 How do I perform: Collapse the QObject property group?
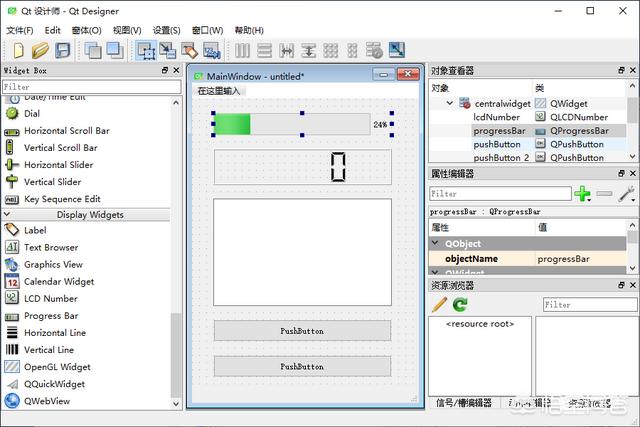(436, 243)
